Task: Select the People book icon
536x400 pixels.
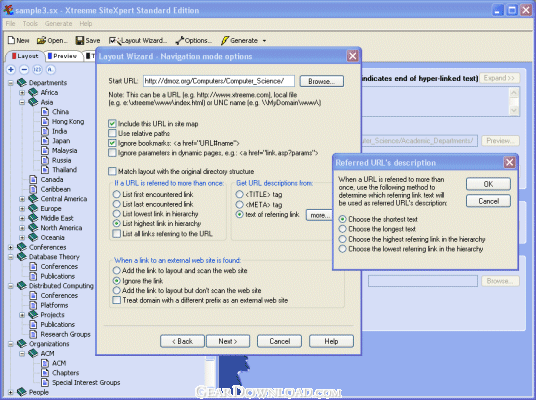Action: point(22,392)
